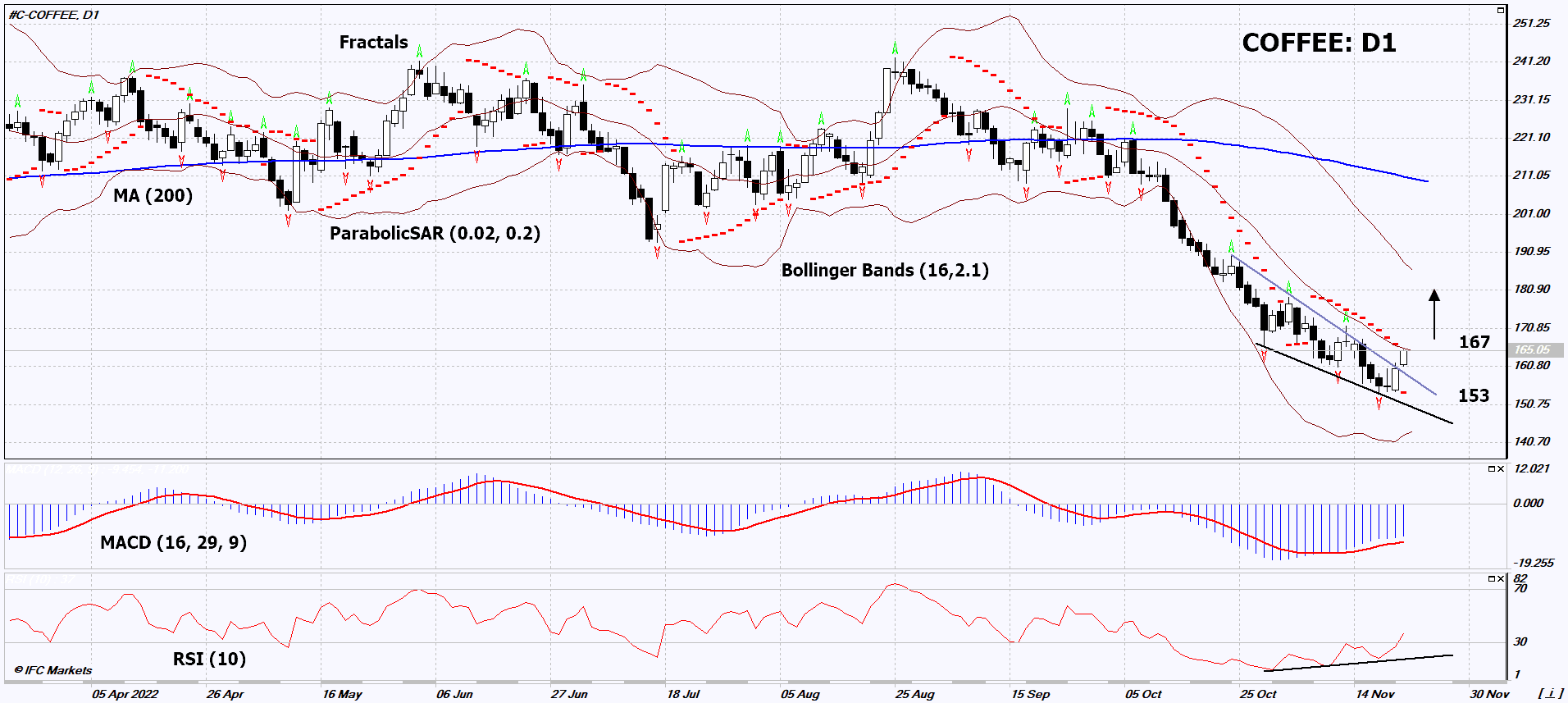Click the Fractals text label
This screenshot has height=703, width=1568.
373,43
